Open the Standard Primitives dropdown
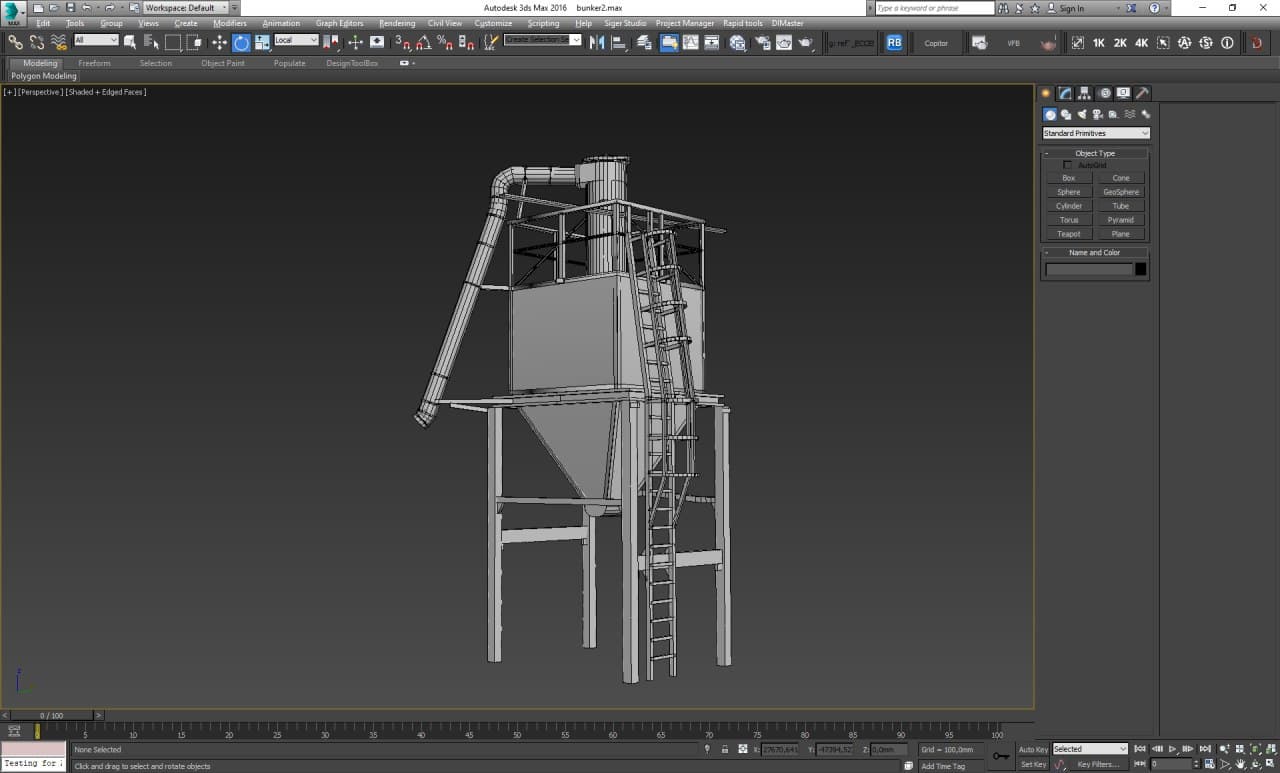Image resolution: width=1280 pixels, height=773 pixels. [x=1096, y=133]
